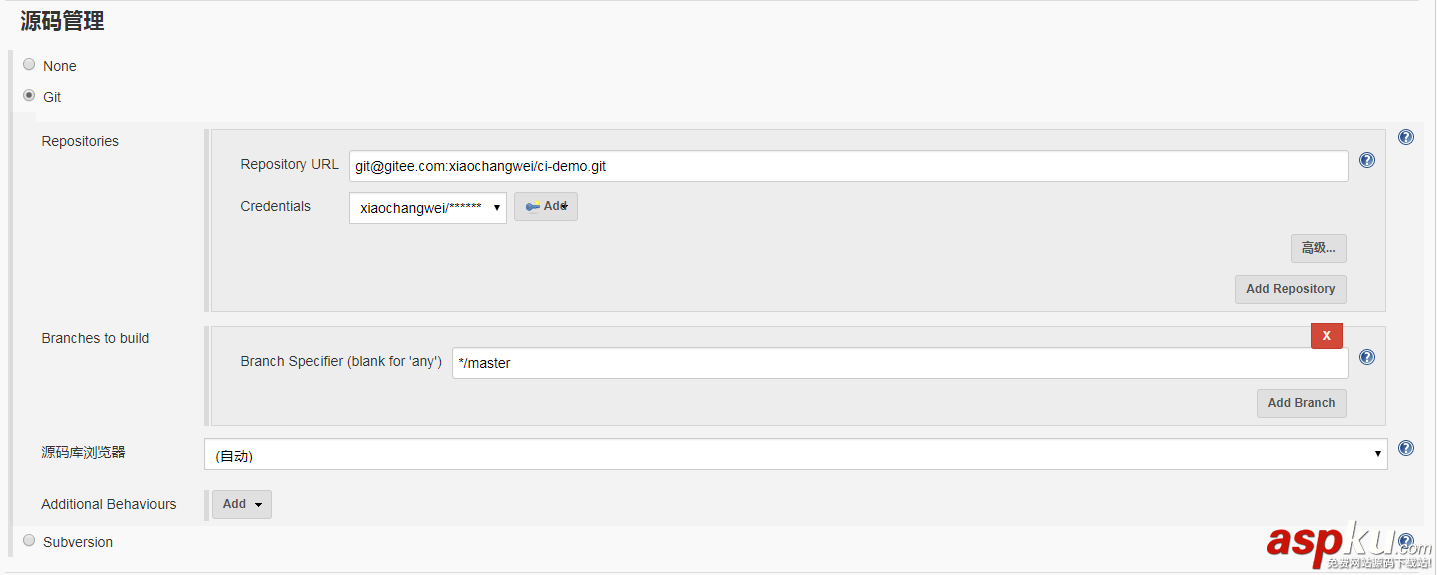Screen dimensions: 1437x575
Task: Open the Additional Behaviours Add dropdown
Action: [x=241, y=504]
